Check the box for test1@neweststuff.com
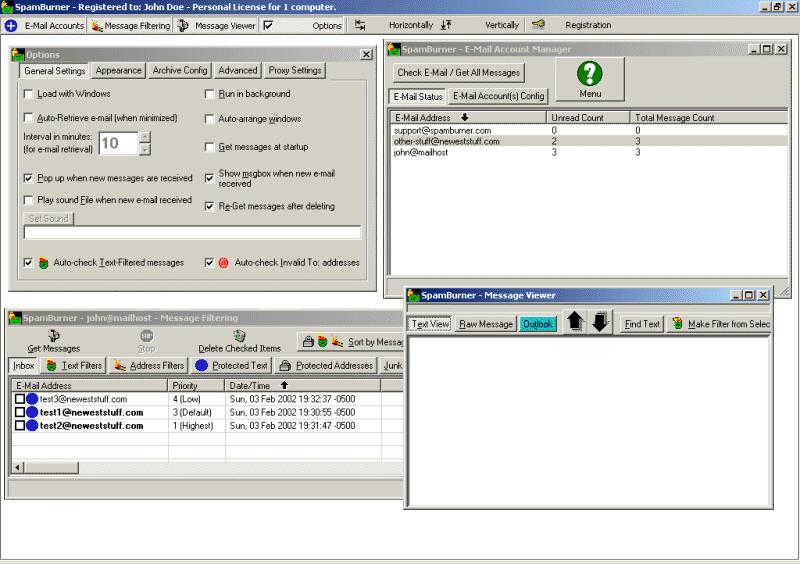 (x=20, y=412)
